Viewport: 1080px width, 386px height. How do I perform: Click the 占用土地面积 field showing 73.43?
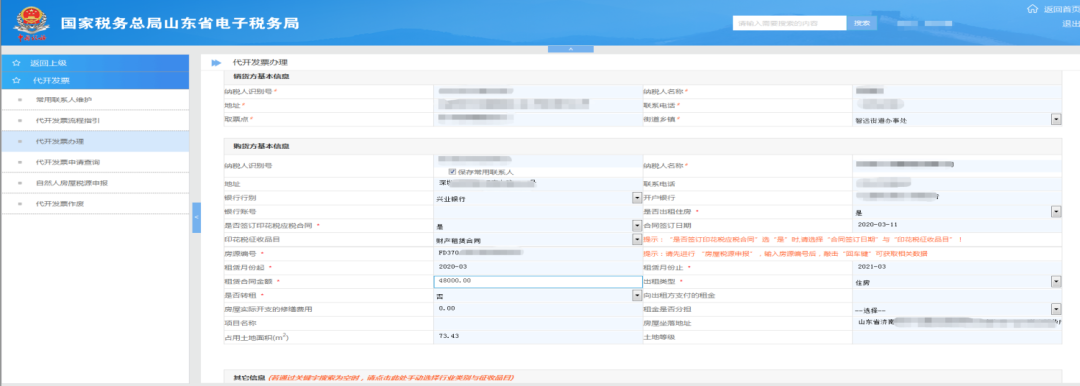[x=538, y=337]
